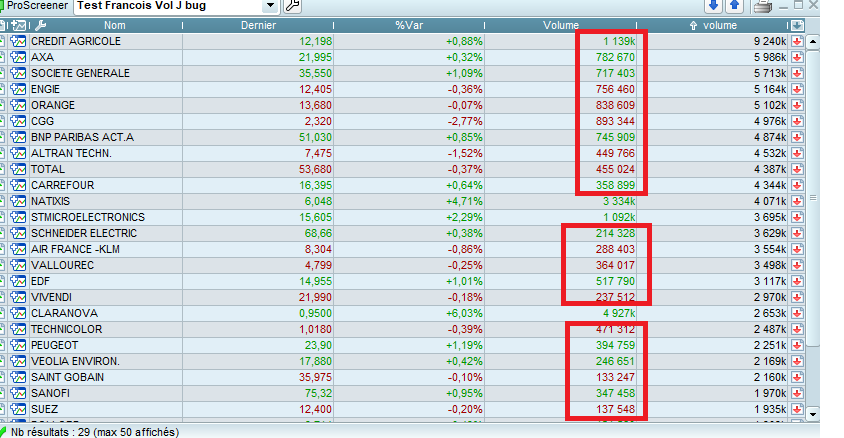
Task: Click the chart icon in the table header
Action: click(19, 25)
